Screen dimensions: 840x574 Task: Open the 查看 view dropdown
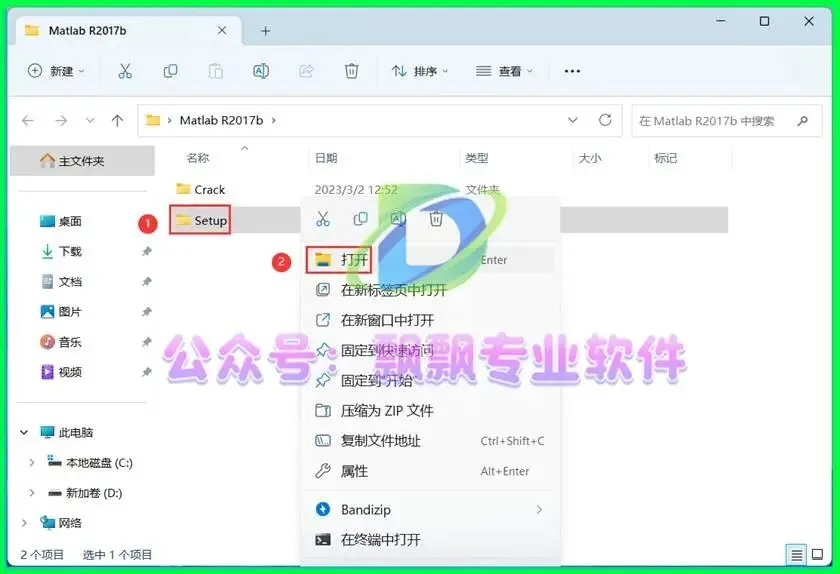505,71
